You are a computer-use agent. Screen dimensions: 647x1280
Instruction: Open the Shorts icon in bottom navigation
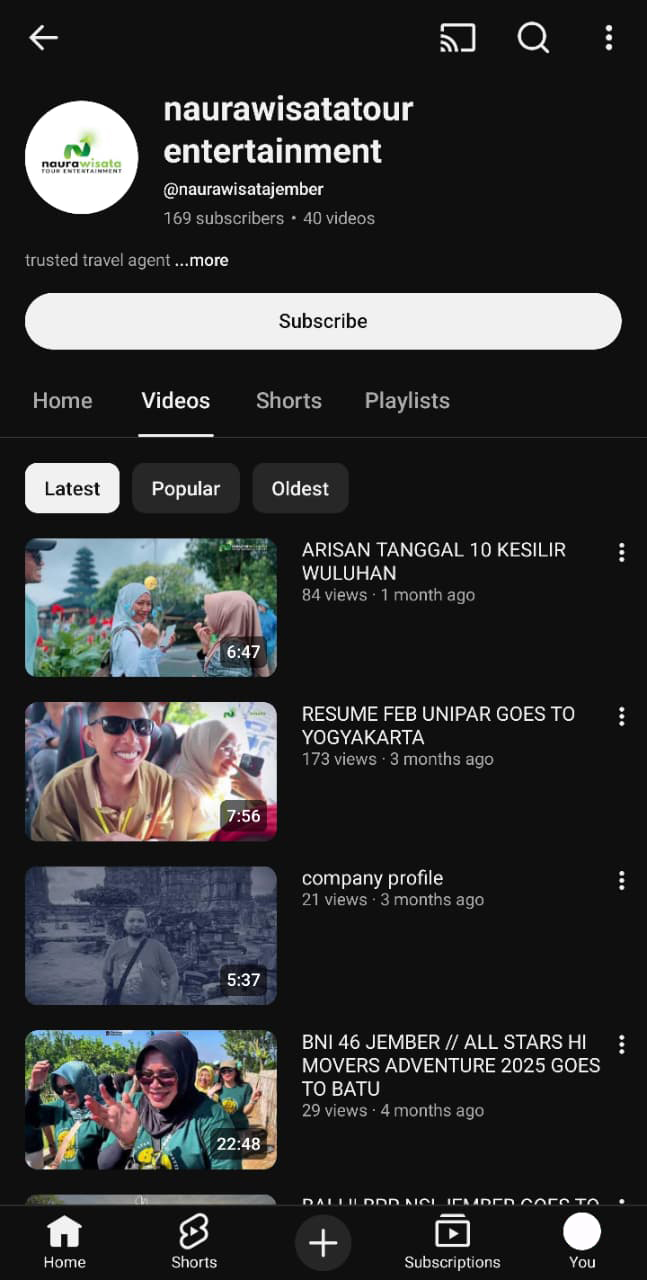point(194,1241)
